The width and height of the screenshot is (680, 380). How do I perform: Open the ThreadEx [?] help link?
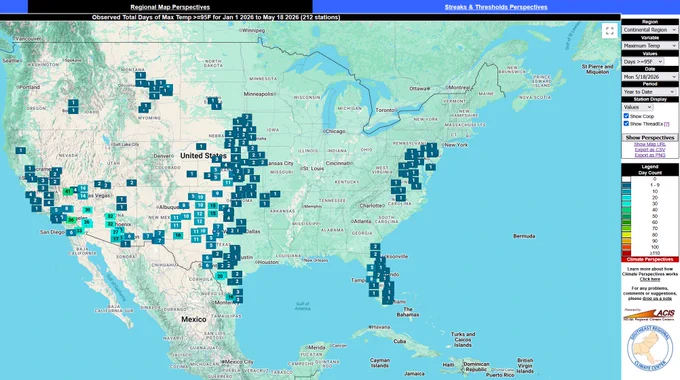pos(667,124)
